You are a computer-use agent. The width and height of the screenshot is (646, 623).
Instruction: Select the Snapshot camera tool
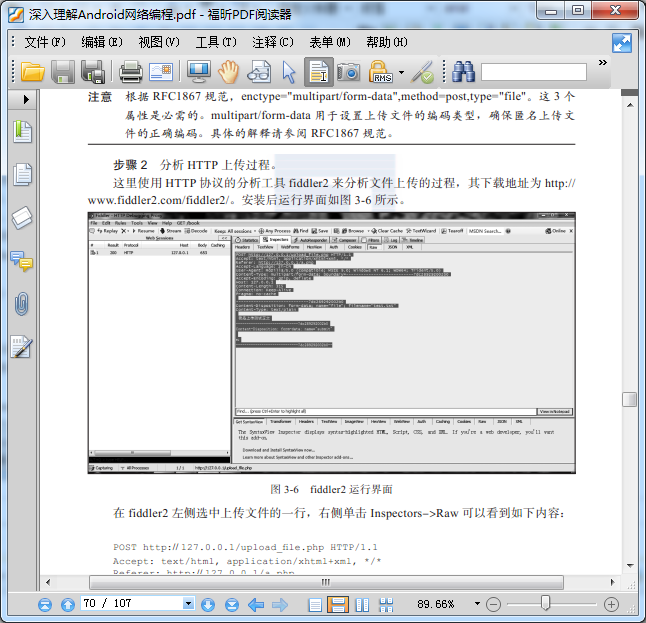click(349, 72)
